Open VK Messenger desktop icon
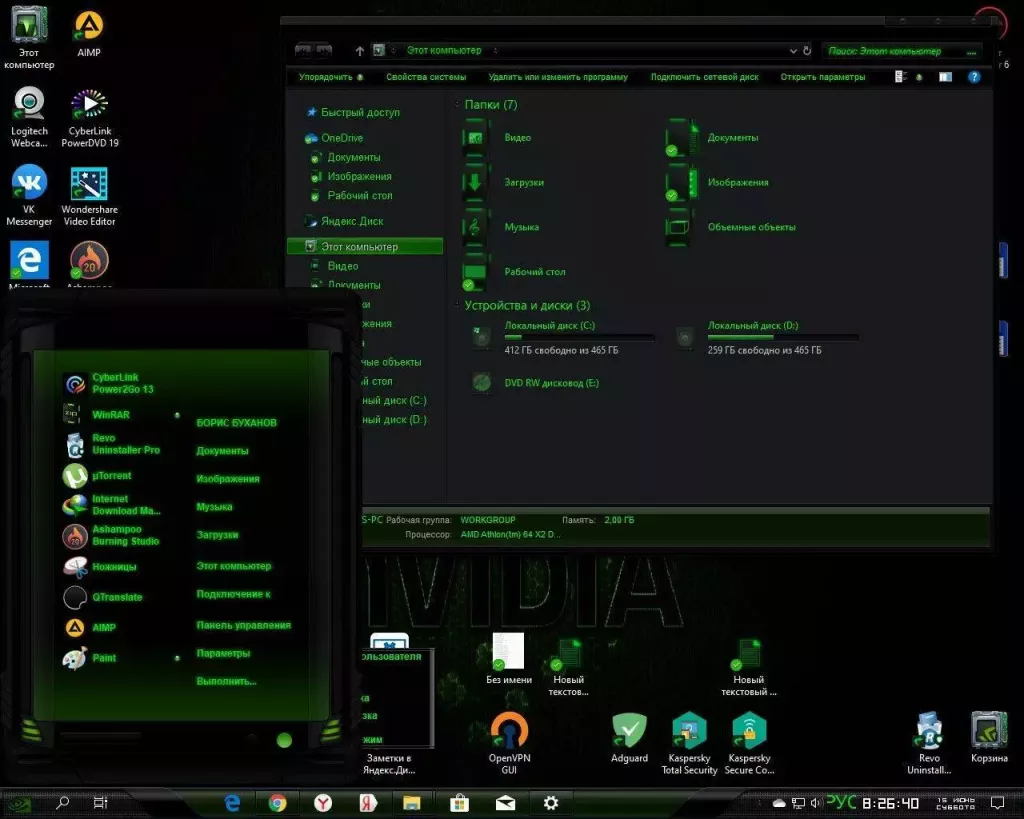The image size is (1024, 819). coord(29,195)
